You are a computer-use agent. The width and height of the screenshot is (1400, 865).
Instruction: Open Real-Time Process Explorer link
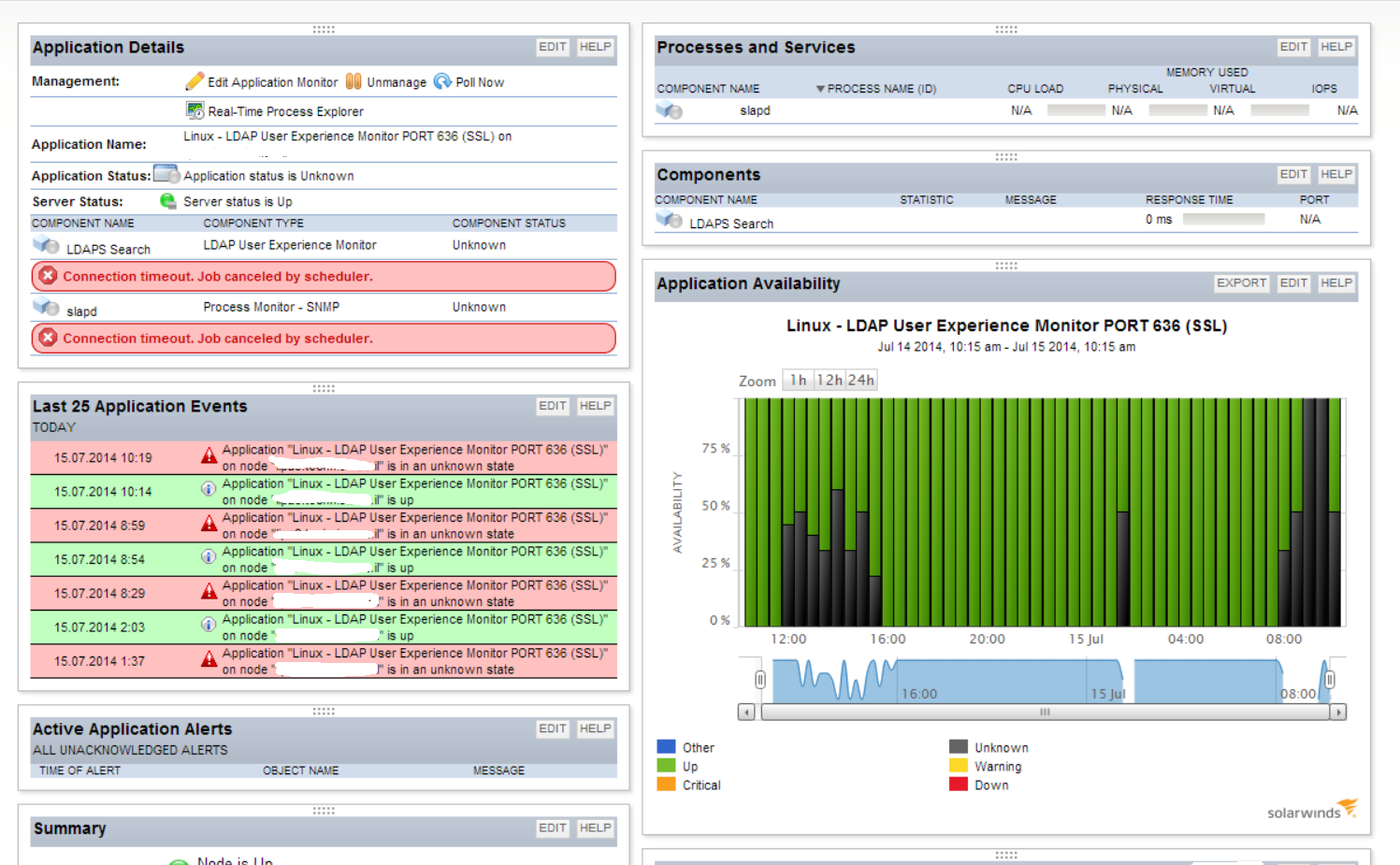[285, 111]
